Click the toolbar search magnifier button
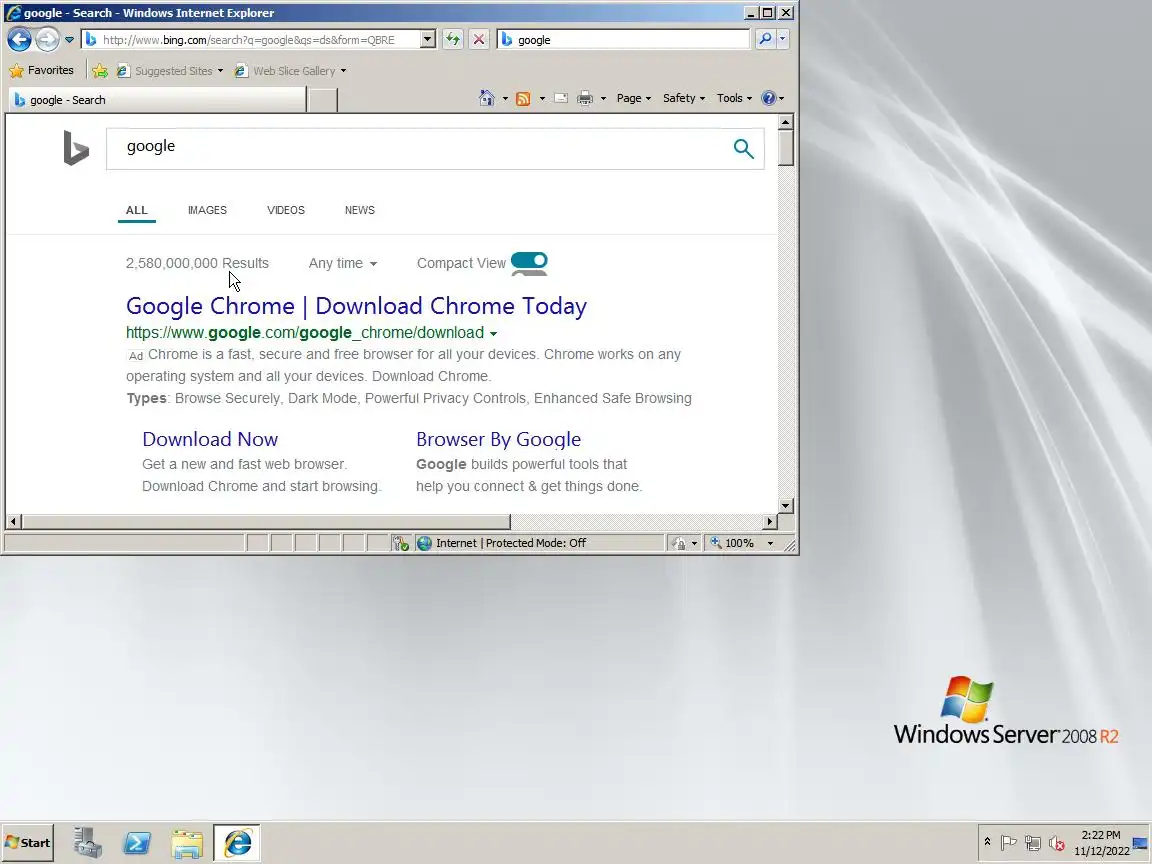Viewport: 1152px width, 864px height. (x=765, y=40)
